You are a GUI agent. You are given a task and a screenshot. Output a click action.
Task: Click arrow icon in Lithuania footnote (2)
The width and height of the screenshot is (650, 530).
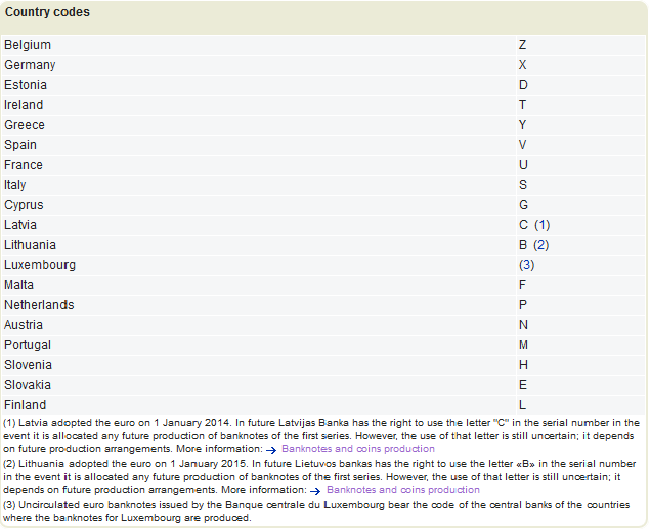pos(315,491)
